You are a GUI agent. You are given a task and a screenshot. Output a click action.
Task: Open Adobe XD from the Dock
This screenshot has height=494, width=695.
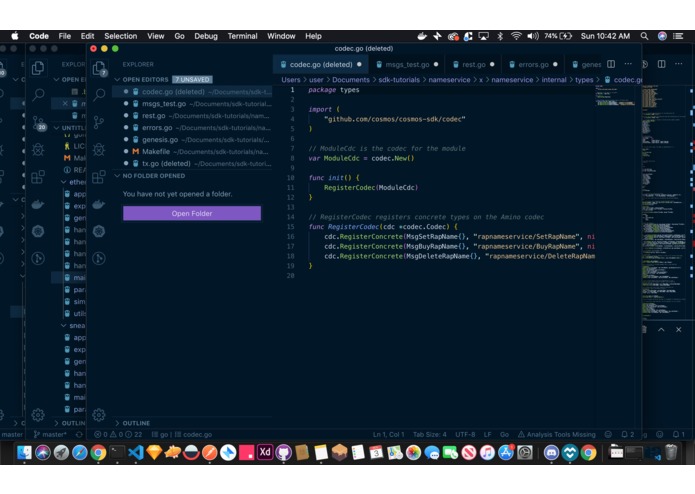[265, 452]
